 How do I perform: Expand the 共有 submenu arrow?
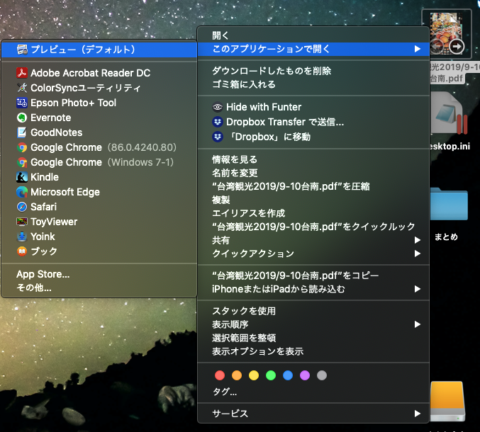(417, 240)
